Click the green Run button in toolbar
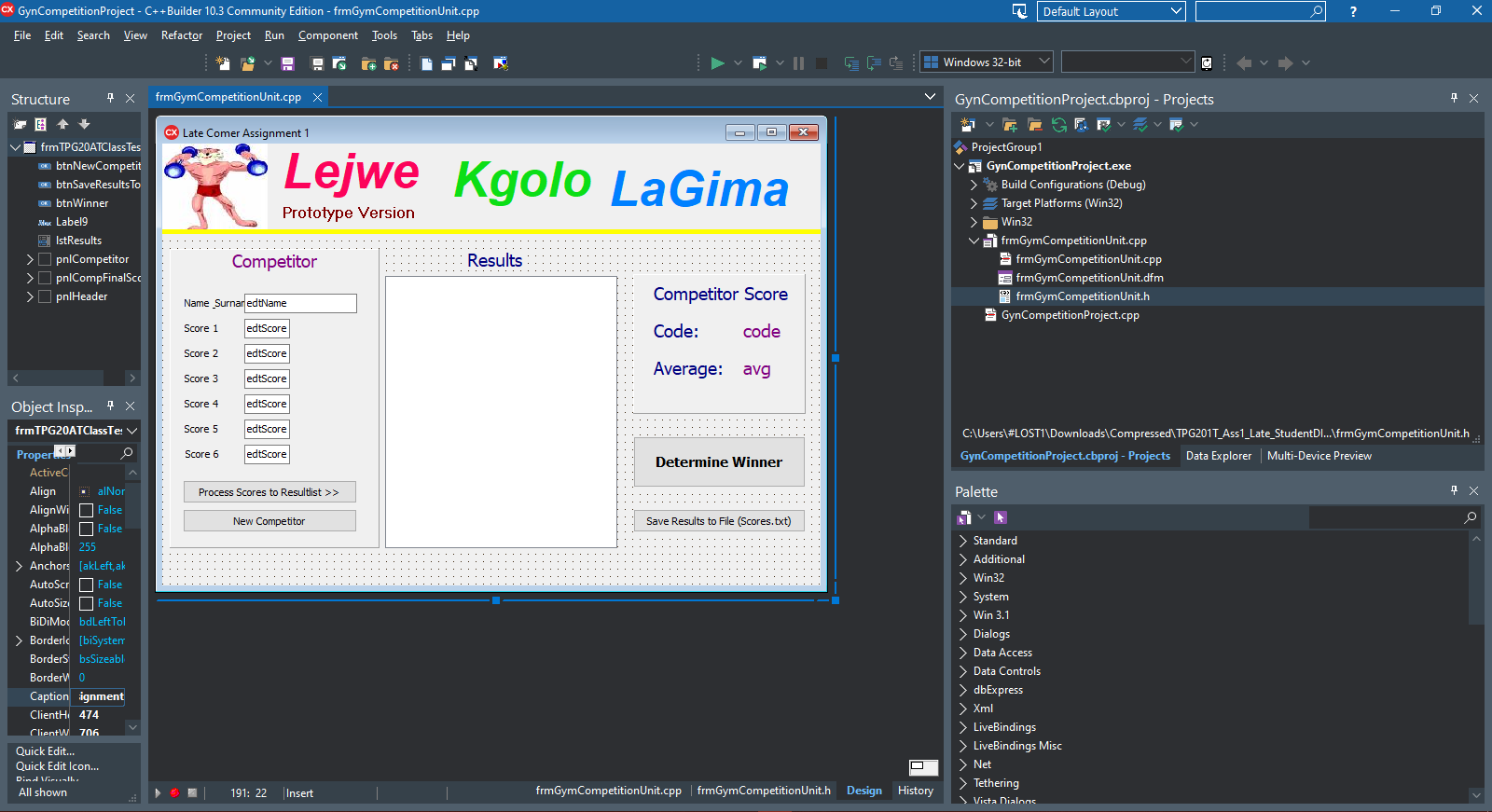The height and width of the screenshot is (812, 1492). 717,63
